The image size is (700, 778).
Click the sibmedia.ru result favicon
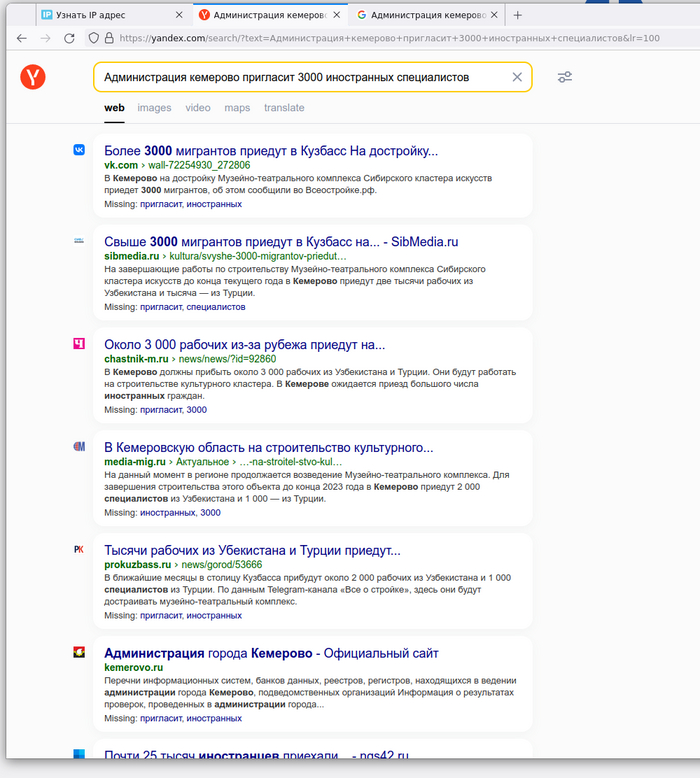pyautogui.click(x=79, y=241)
